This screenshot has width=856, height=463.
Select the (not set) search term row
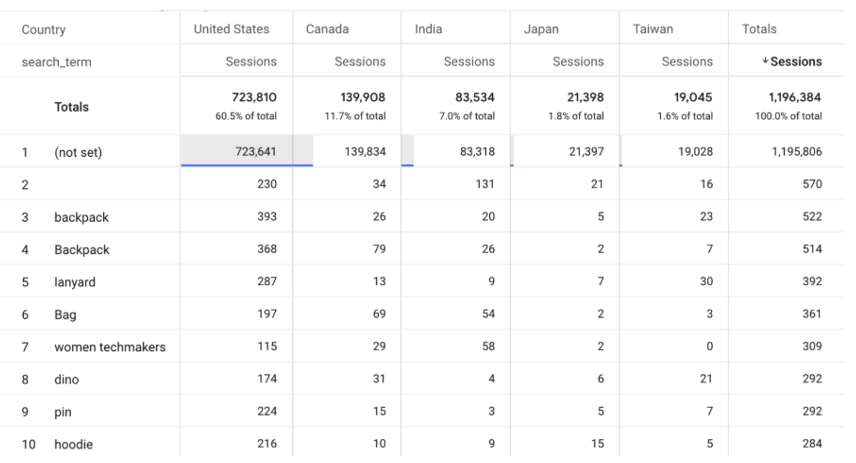click(78, 152)
